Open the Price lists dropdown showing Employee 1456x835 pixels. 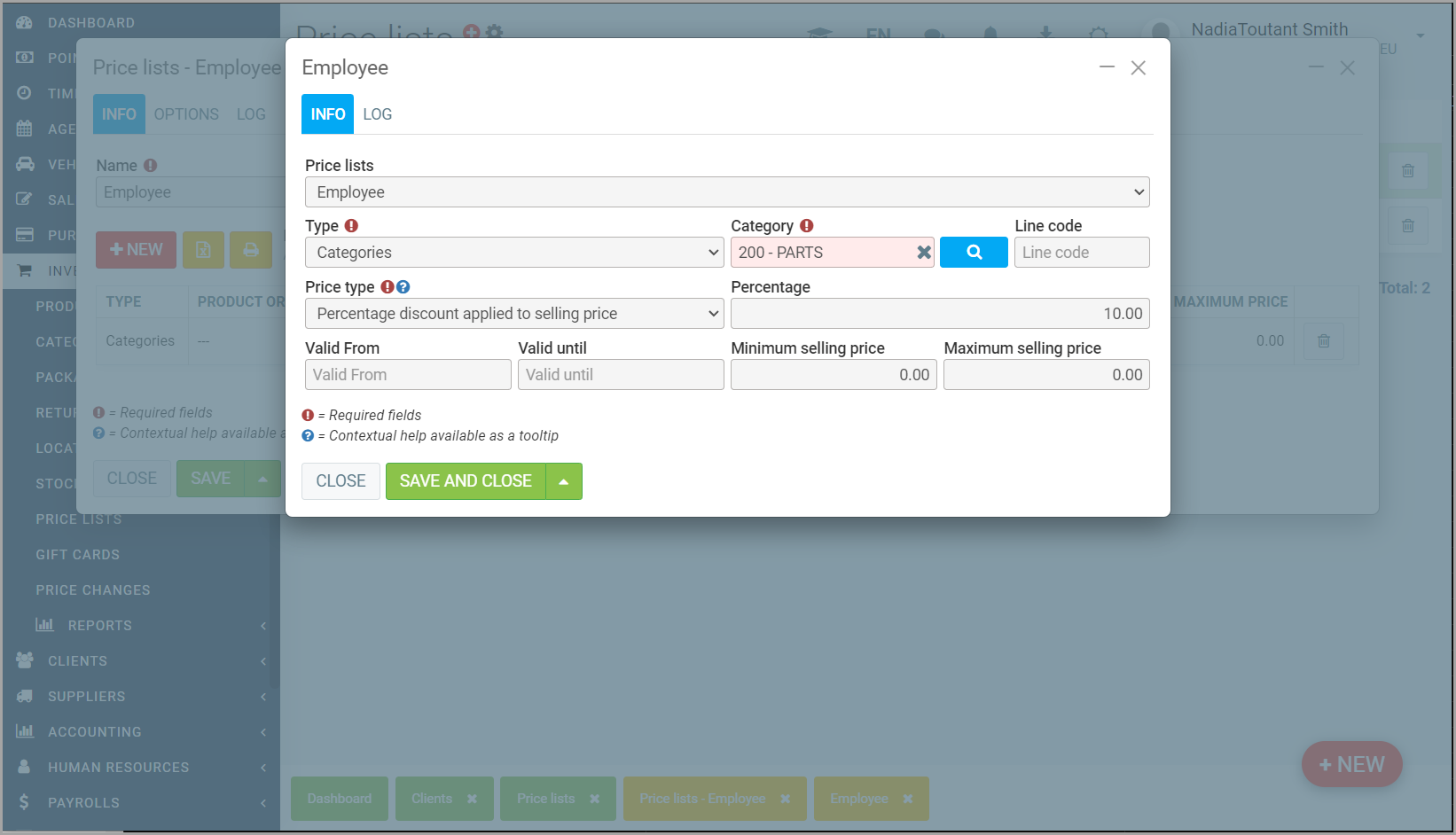click(726, 192)
